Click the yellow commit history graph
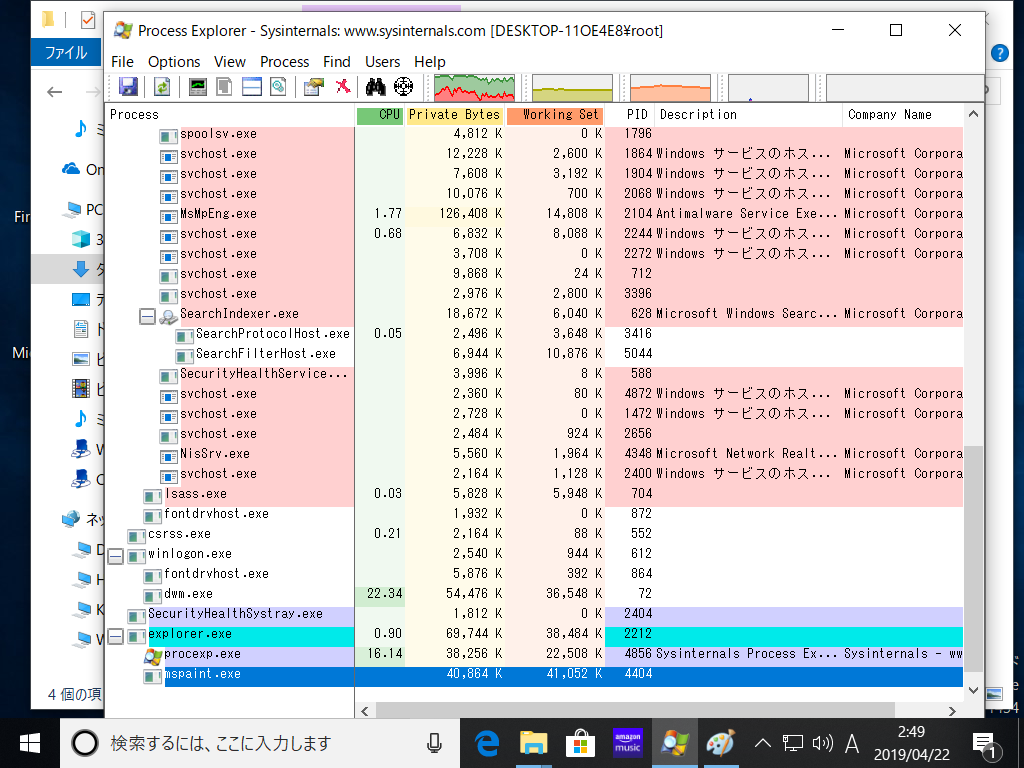The width and height of the screenshot is (1024, 768). [x=572, y=88]
